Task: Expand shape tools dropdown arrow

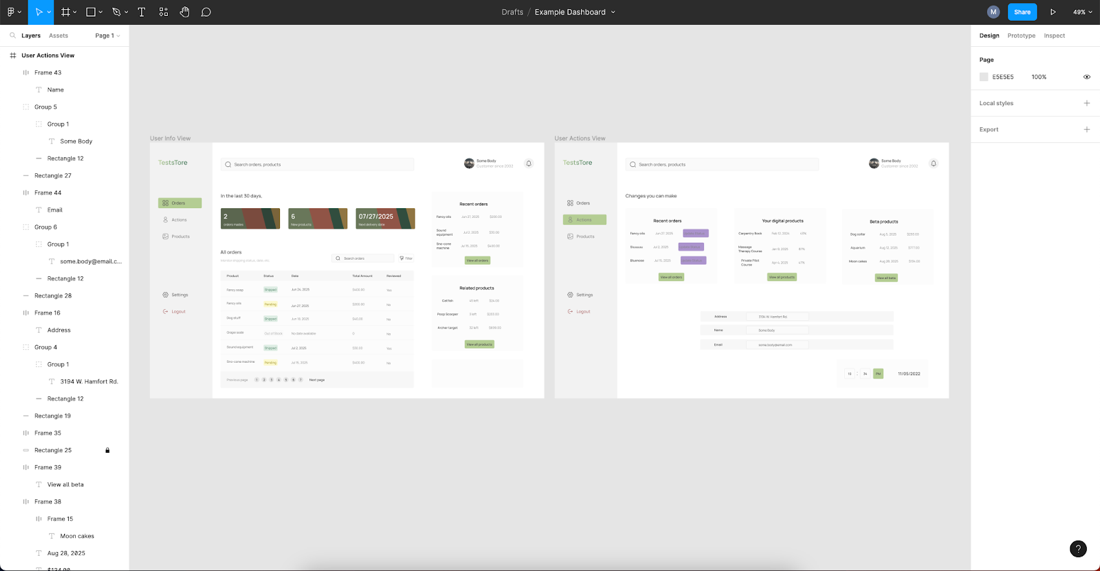Action: 101,13
